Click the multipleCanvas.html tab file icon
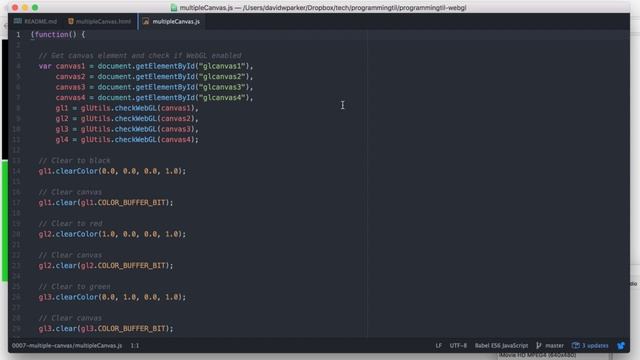This screenshot has height=360, width=640. point(71,21)
